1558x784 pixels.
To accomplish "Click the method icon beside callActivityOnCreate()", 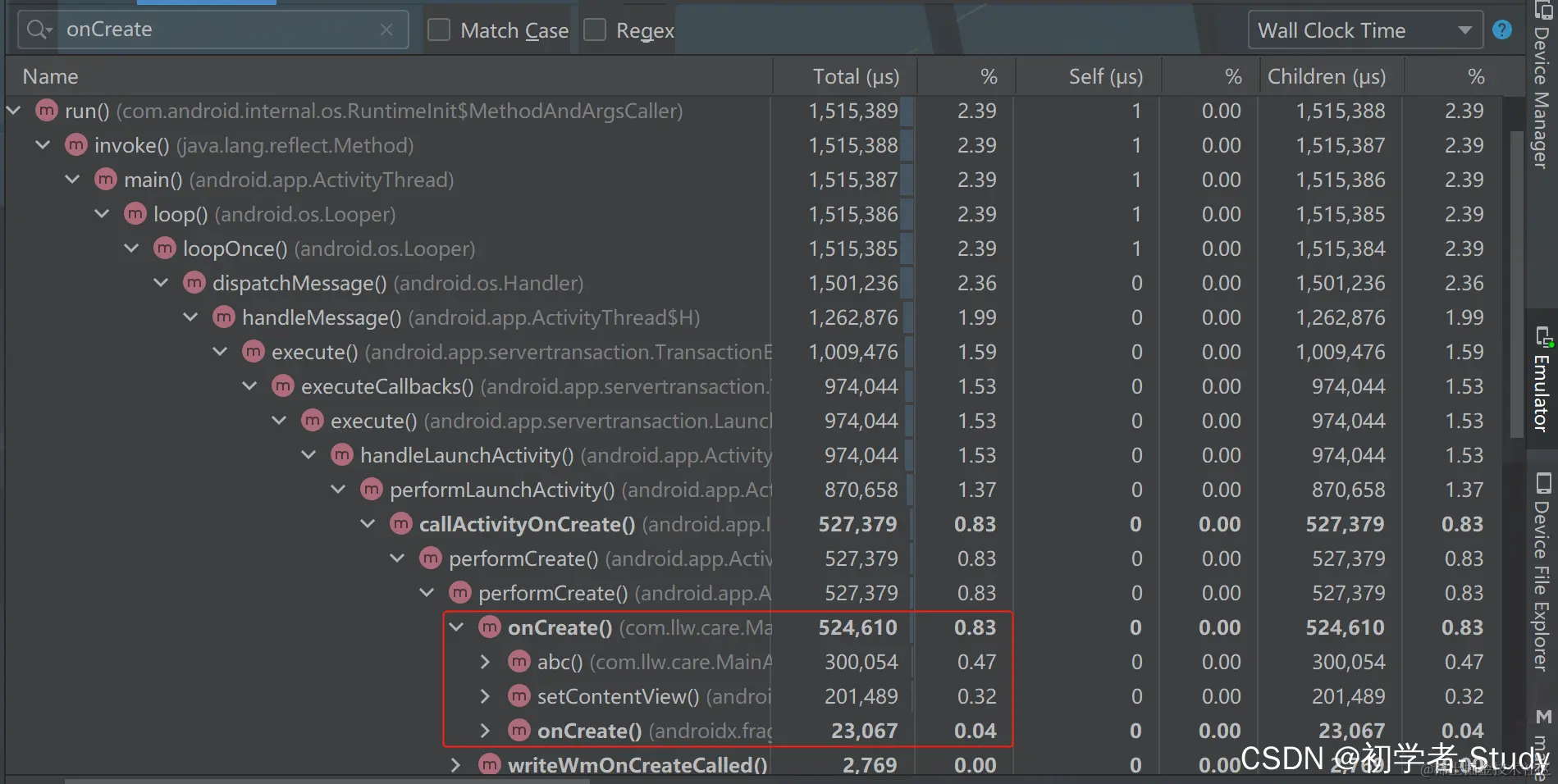I will click(x=401, y=523).
